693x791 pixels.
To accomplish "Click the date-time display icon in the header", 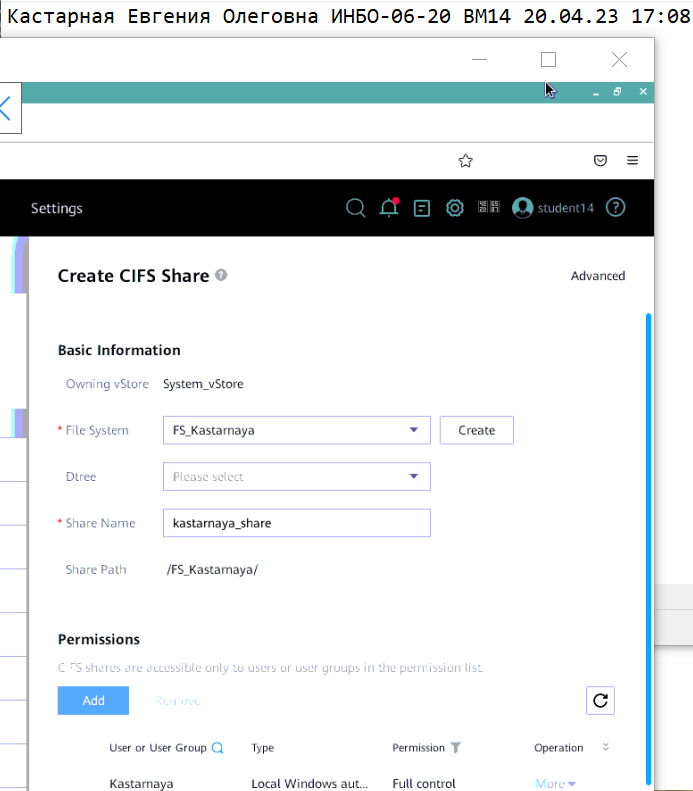I will pyautogui.click(x=488, y=207).
